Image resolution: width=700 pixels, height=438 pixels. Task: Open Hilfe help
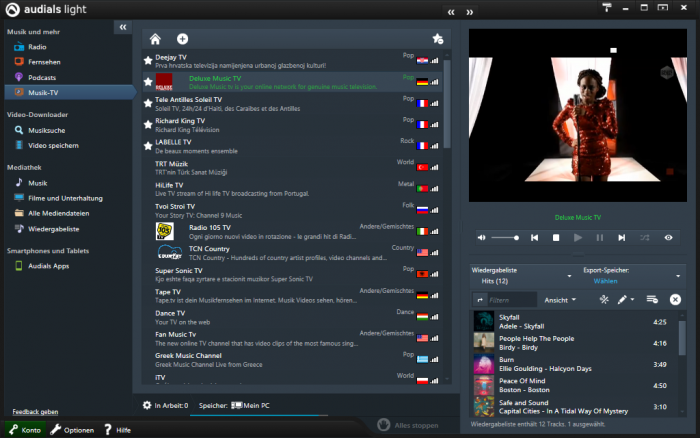[x=117, y=430]
